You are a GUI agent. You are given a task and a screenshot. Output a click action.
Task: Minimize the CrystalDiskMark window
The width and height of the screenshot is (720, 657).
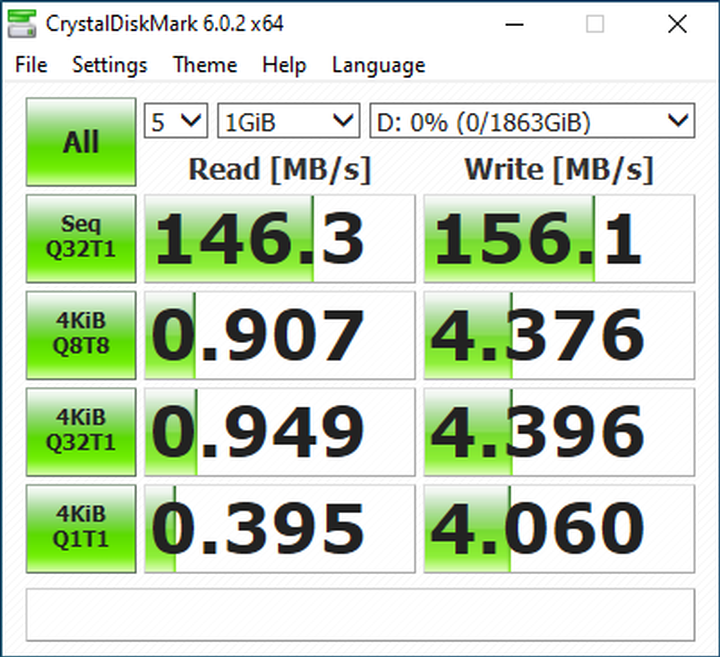(x=520, y=24)
